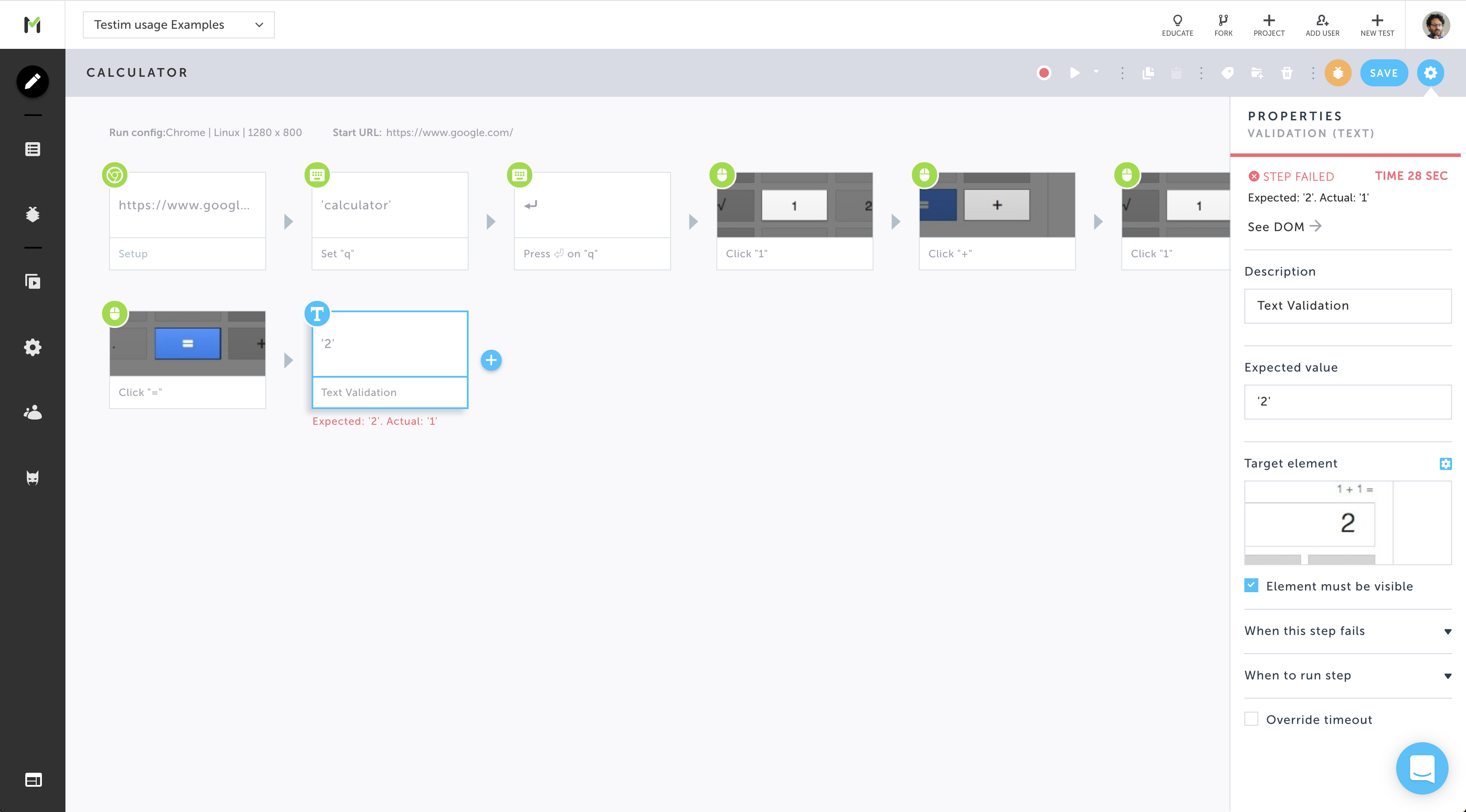
Task: Open the Testim usage Examples project dropdown
Action: (179, 24)
